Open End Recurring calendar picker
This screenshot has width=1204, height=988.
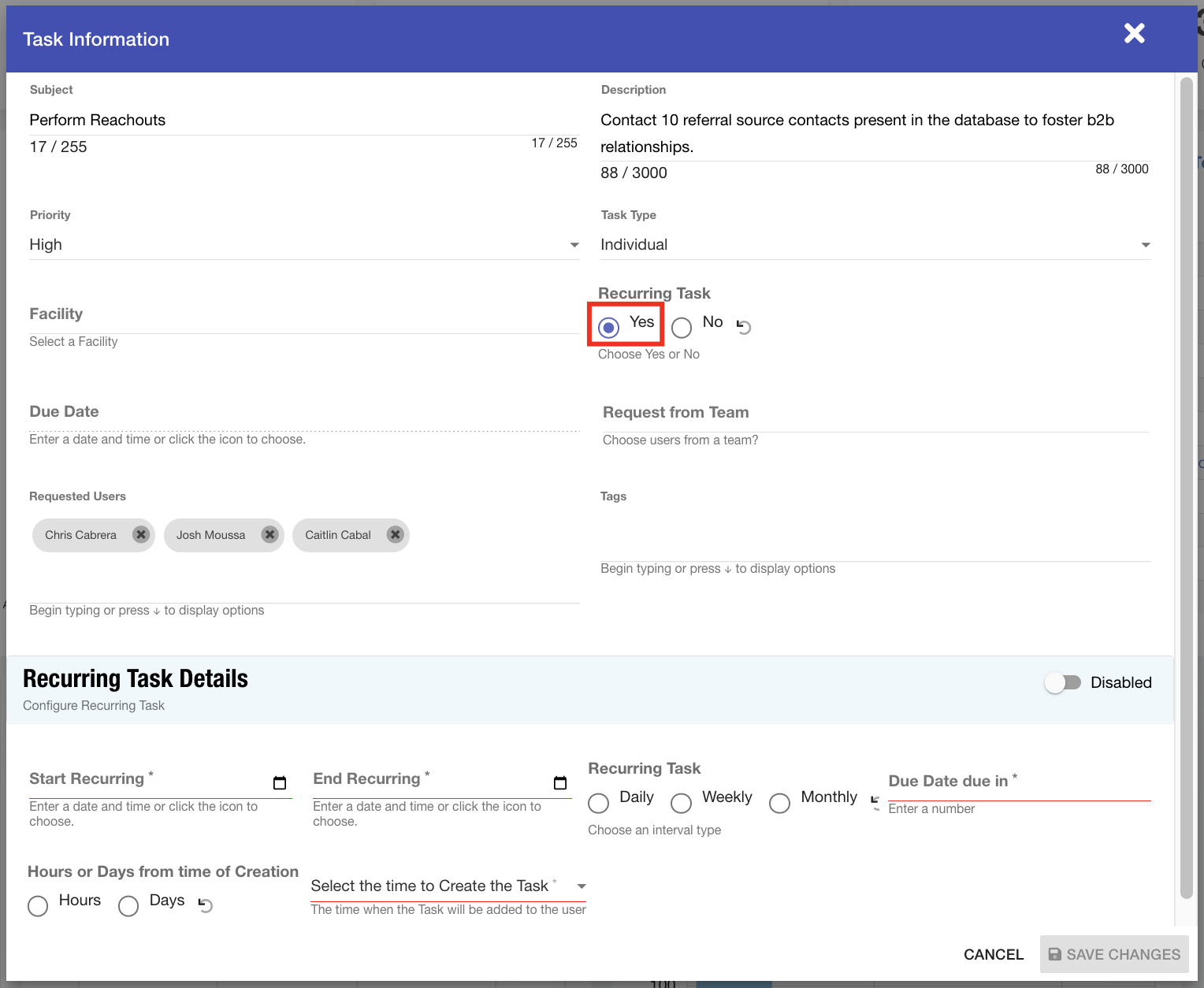[x=560, y=782]
